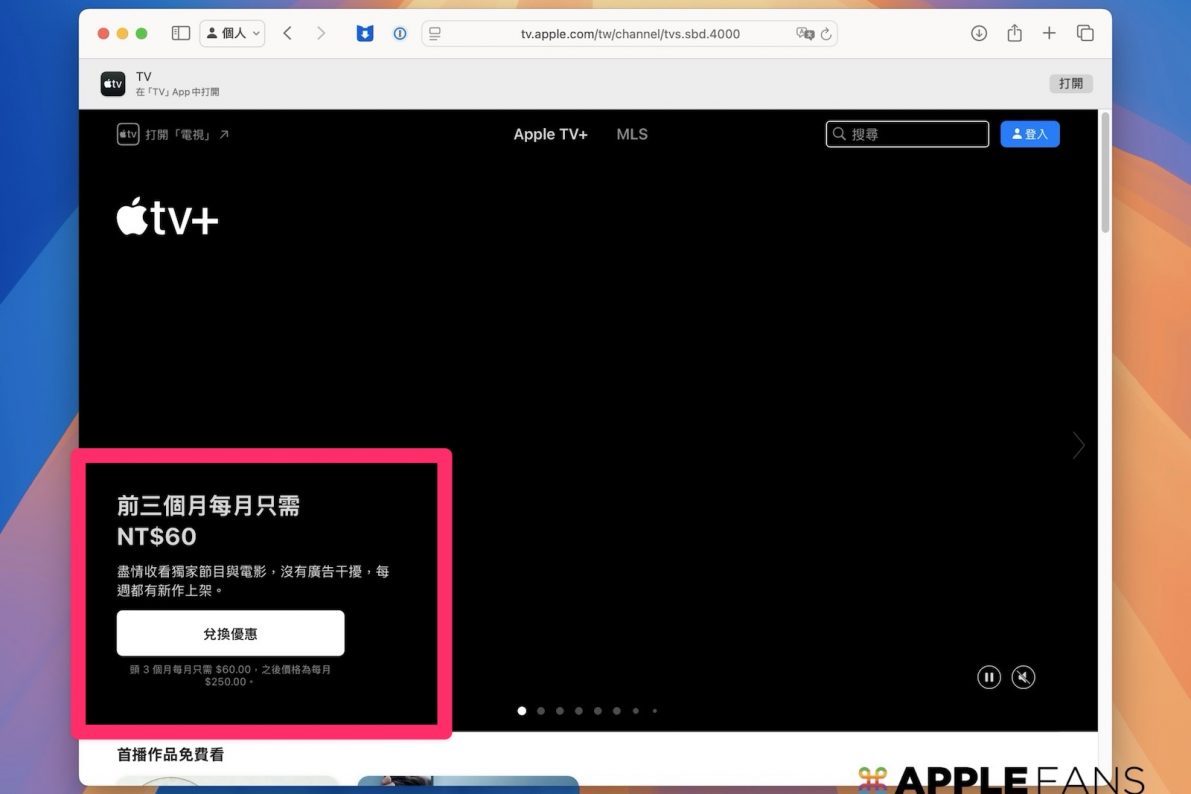Image resolution: width=1191 pixels, height=794 pixels.
Task: Open the 打開「電視」 link
Action: pyautogui.click(x=174, y=134)
